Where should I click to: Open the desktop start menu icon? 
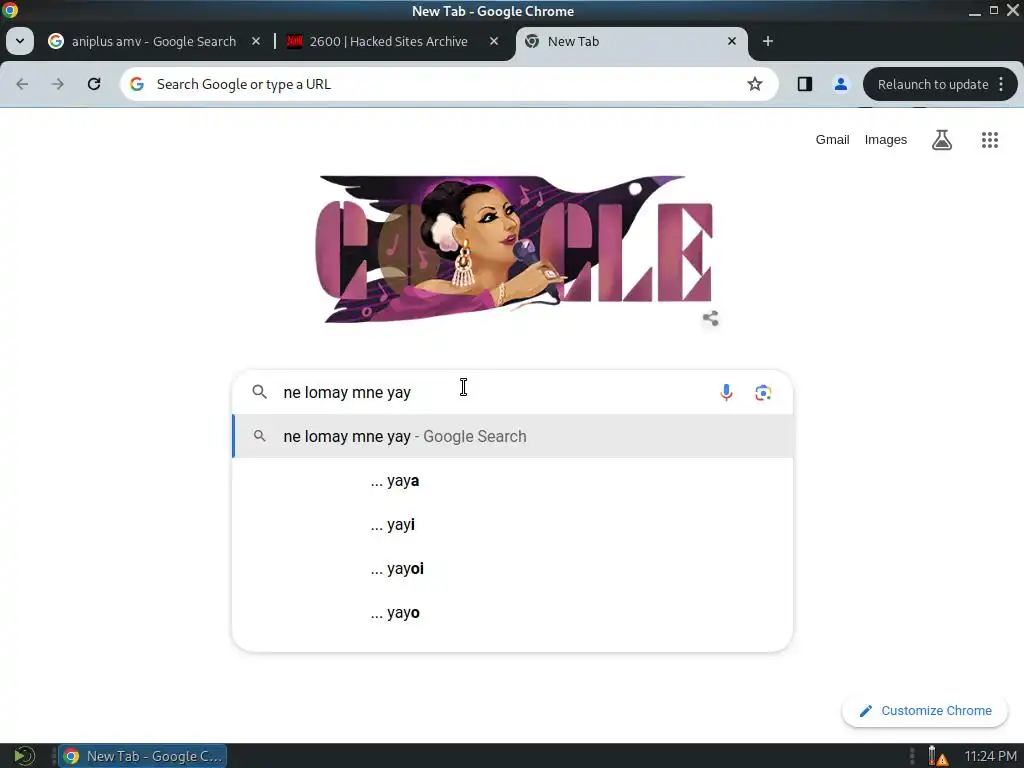pos(24,756)
